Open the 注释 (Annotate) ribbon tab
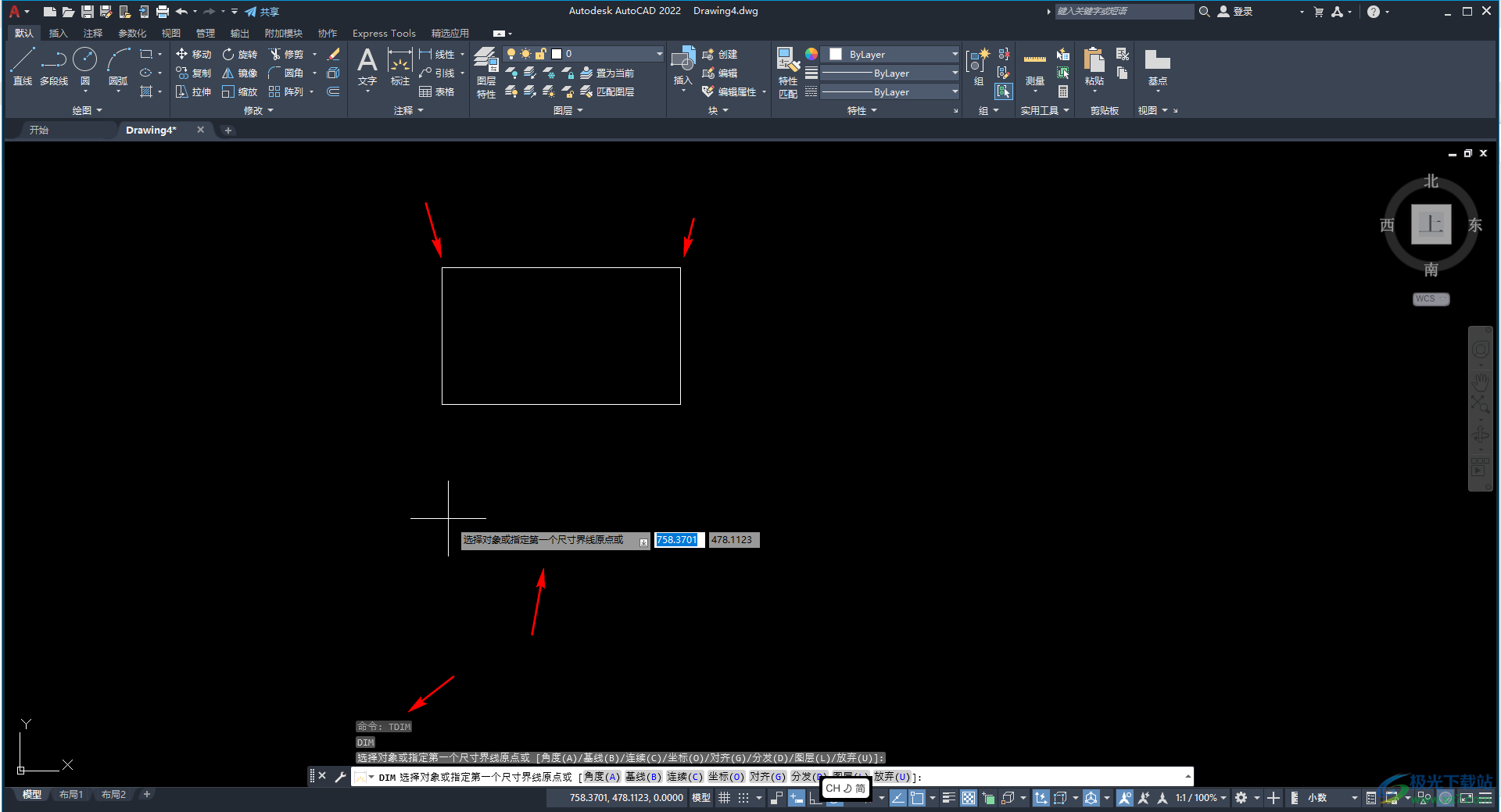 click(93, 33)
